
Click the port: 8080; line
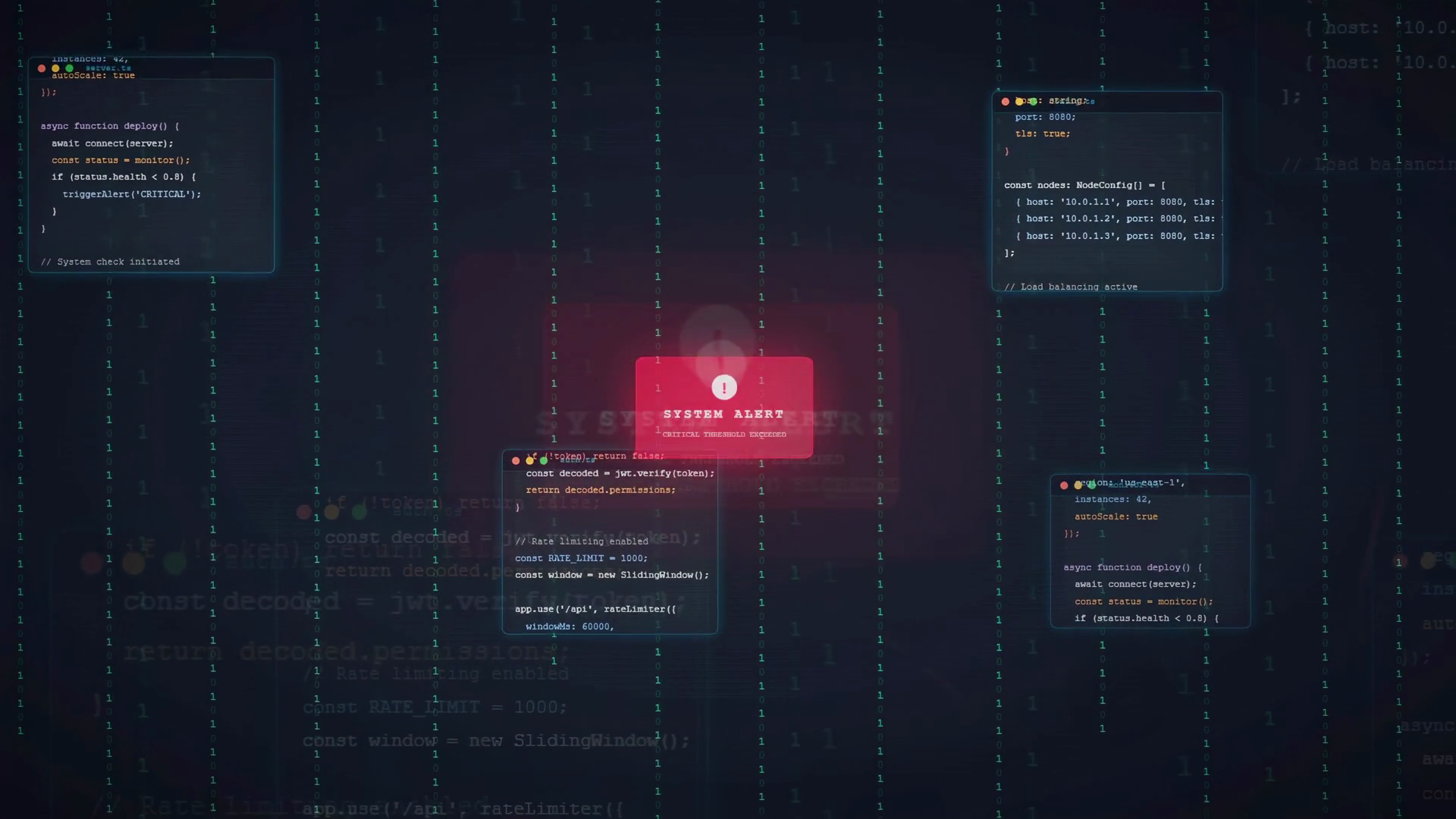[x=1045, y=117]
